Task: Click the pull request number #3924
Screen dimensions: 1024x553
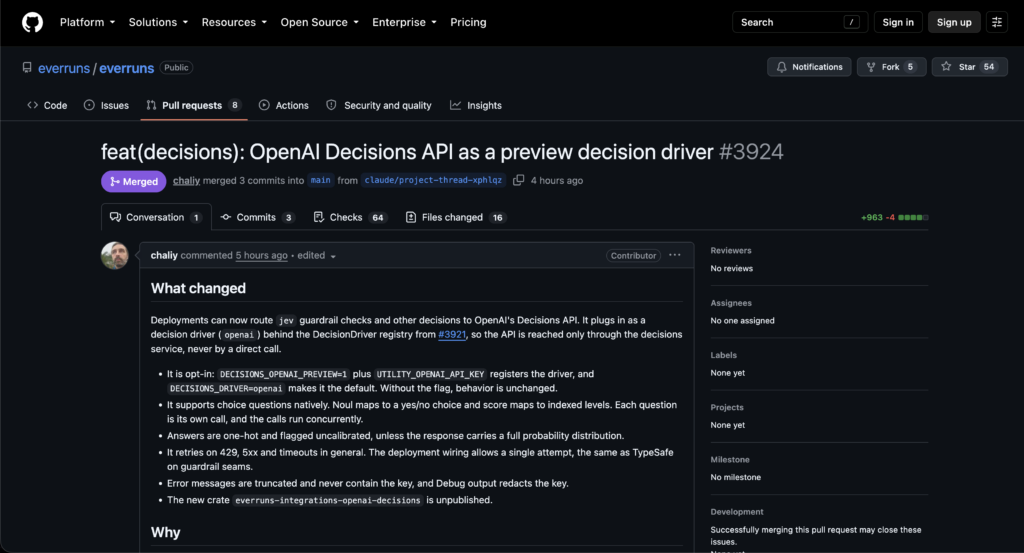Action: point(751,152)
